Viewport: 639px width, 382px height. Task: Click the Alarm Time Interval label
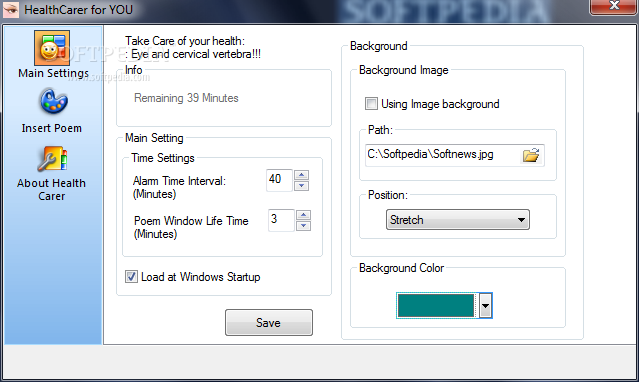click(x=179, y=187)
